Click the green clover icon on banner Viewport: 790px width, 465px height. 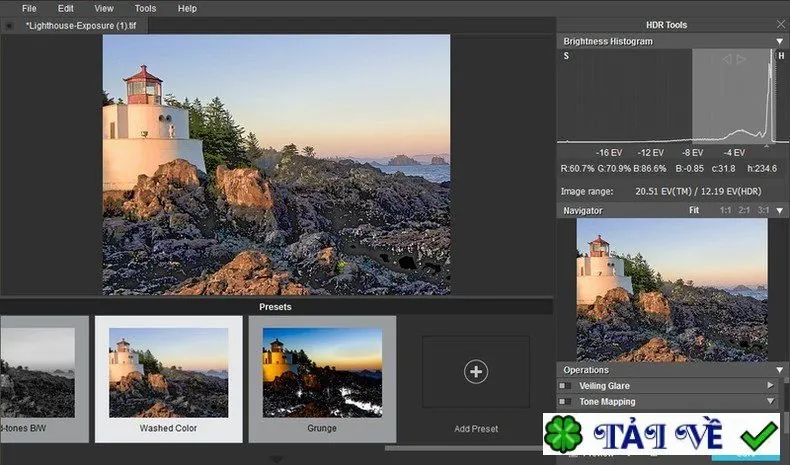(564, 434)
